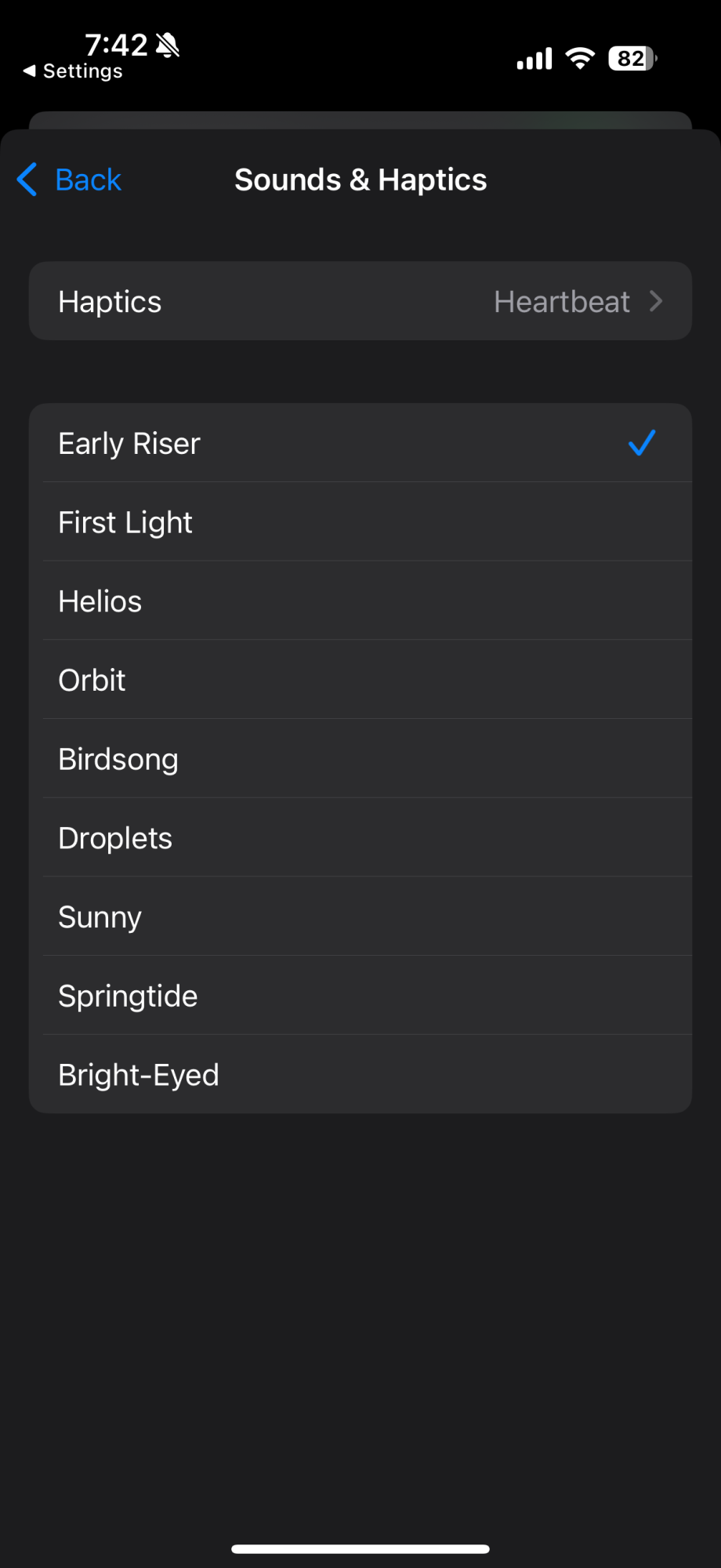Tap the checkmark beside Early Riser
Image resolution: width=721 pixels, height=1568 pixels.
(641, 443)
